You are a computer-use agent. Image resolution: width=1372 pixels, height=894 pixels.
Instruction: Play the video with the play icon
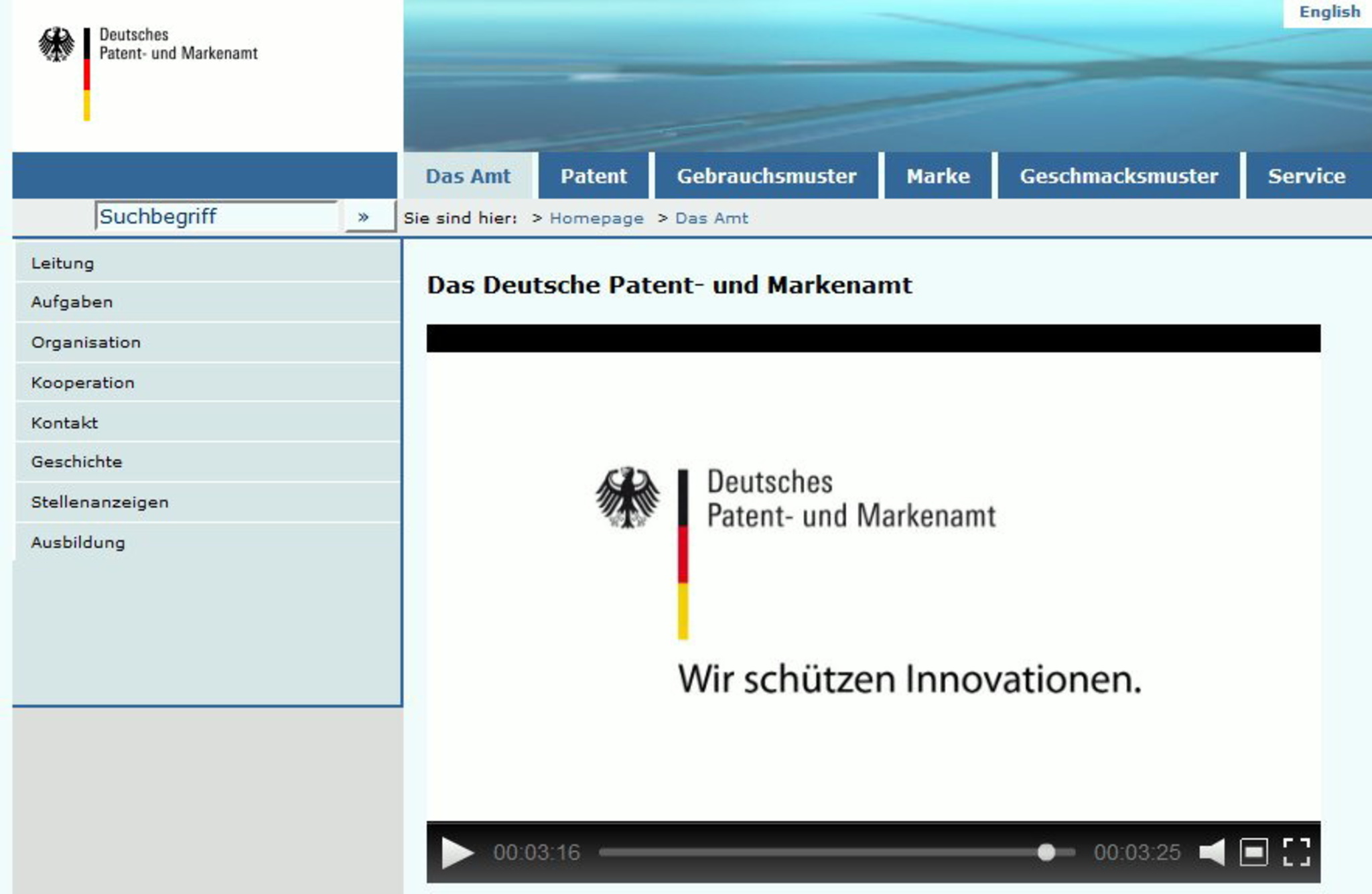click(457, 852)
